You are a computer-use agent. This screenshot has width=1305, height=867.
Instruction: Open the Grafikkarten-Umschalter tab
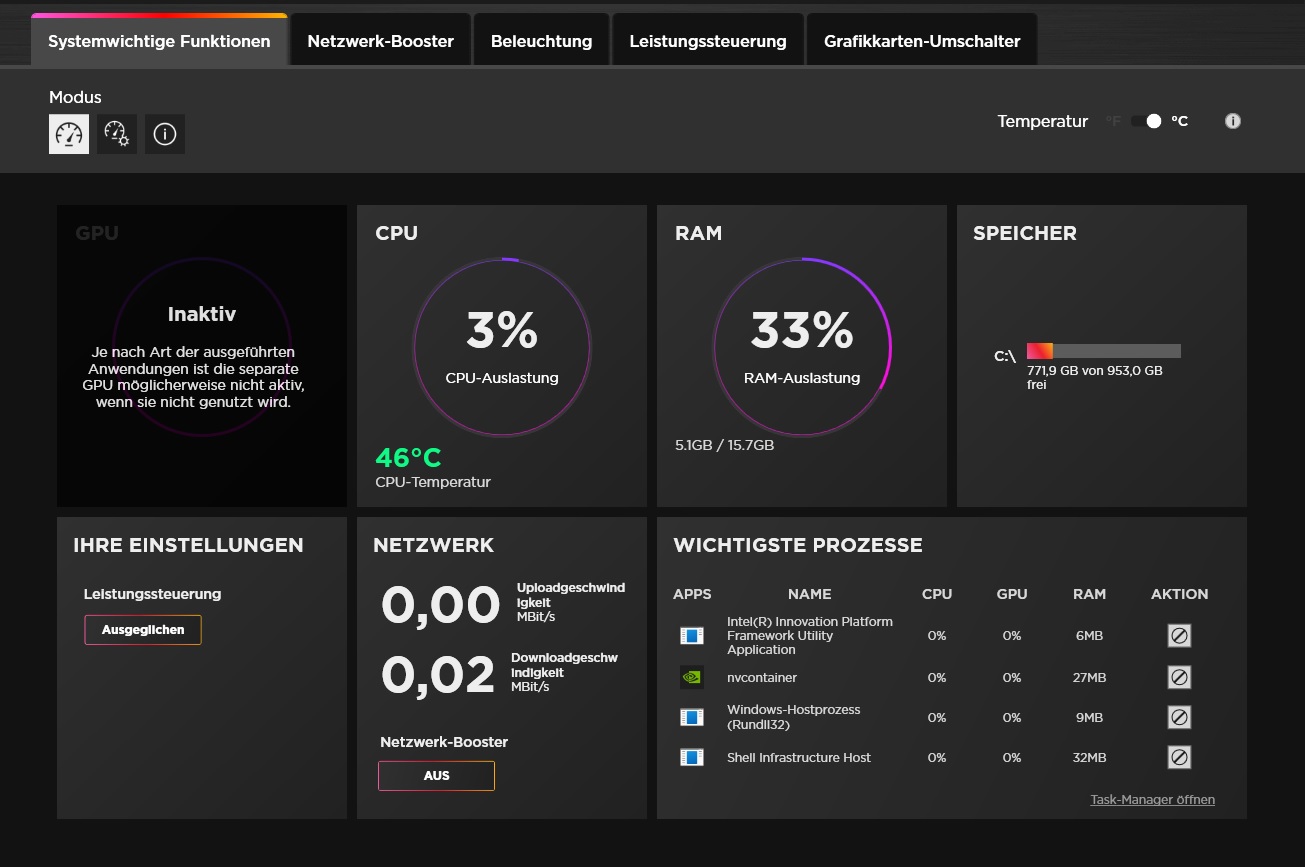click(921, 42)
